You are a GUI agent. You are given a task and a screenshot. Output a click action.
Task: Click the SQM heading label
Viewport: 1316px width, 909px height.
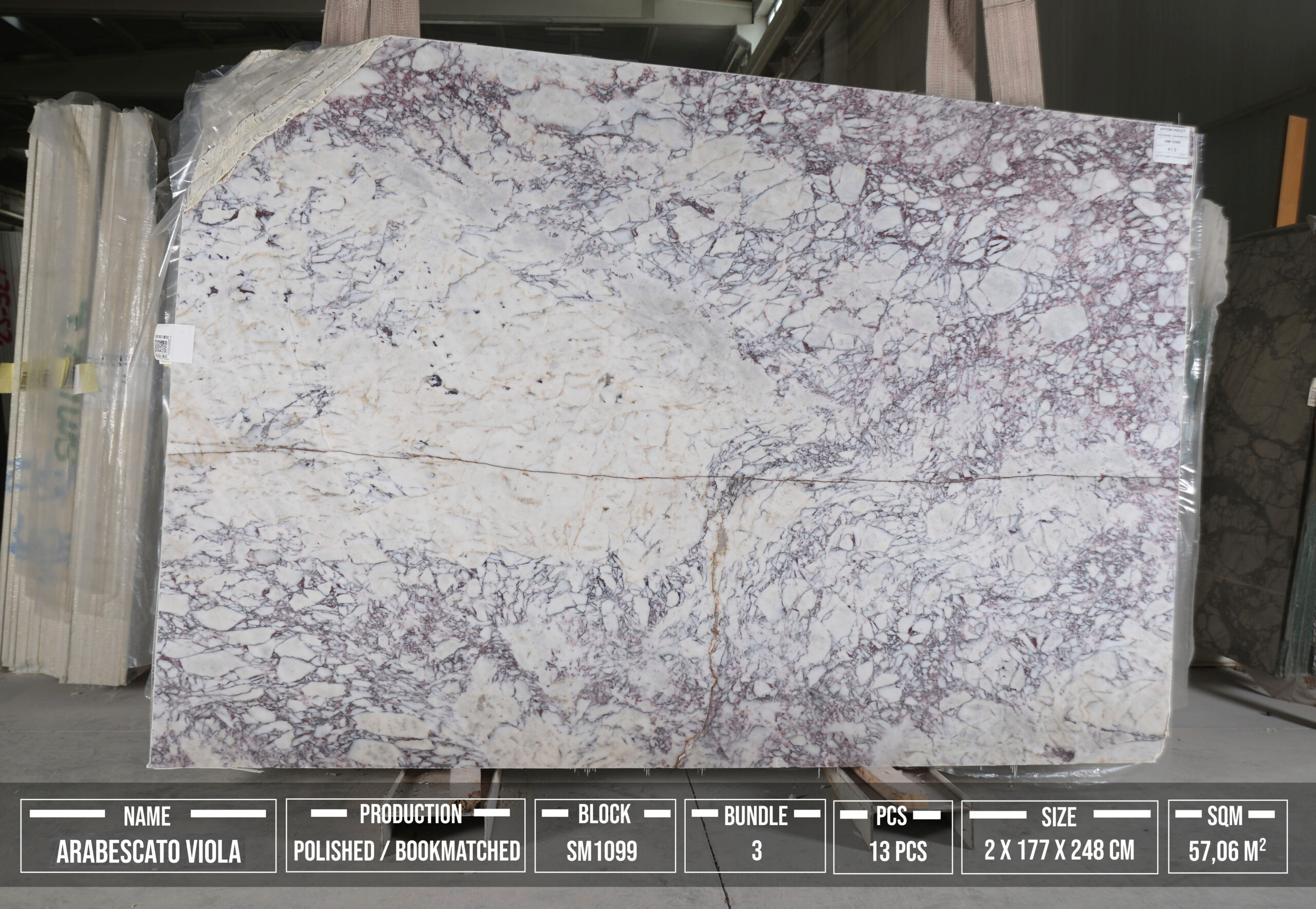pyautogui.click(x=1225, y=815)
